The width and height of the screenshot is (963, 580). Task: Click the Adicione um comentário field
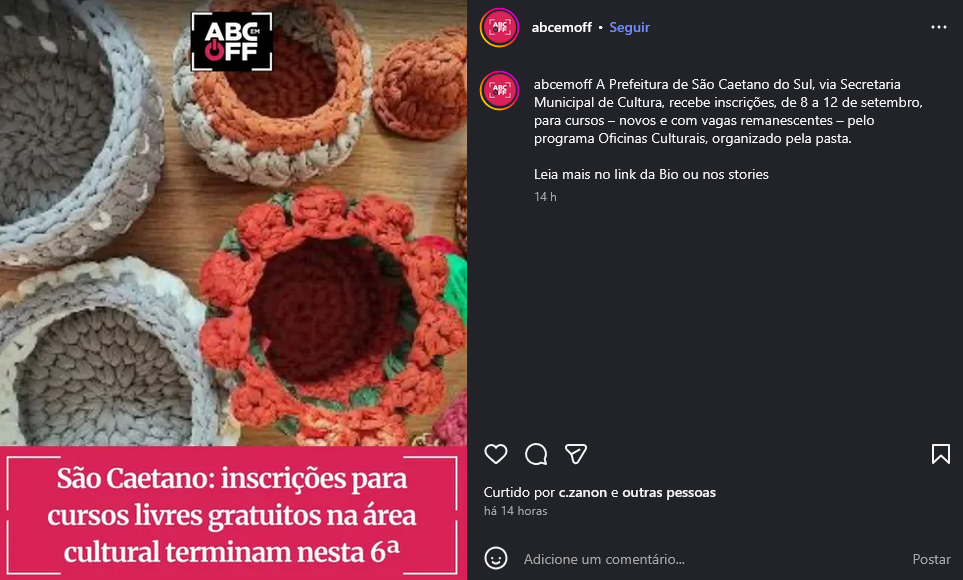712,559
